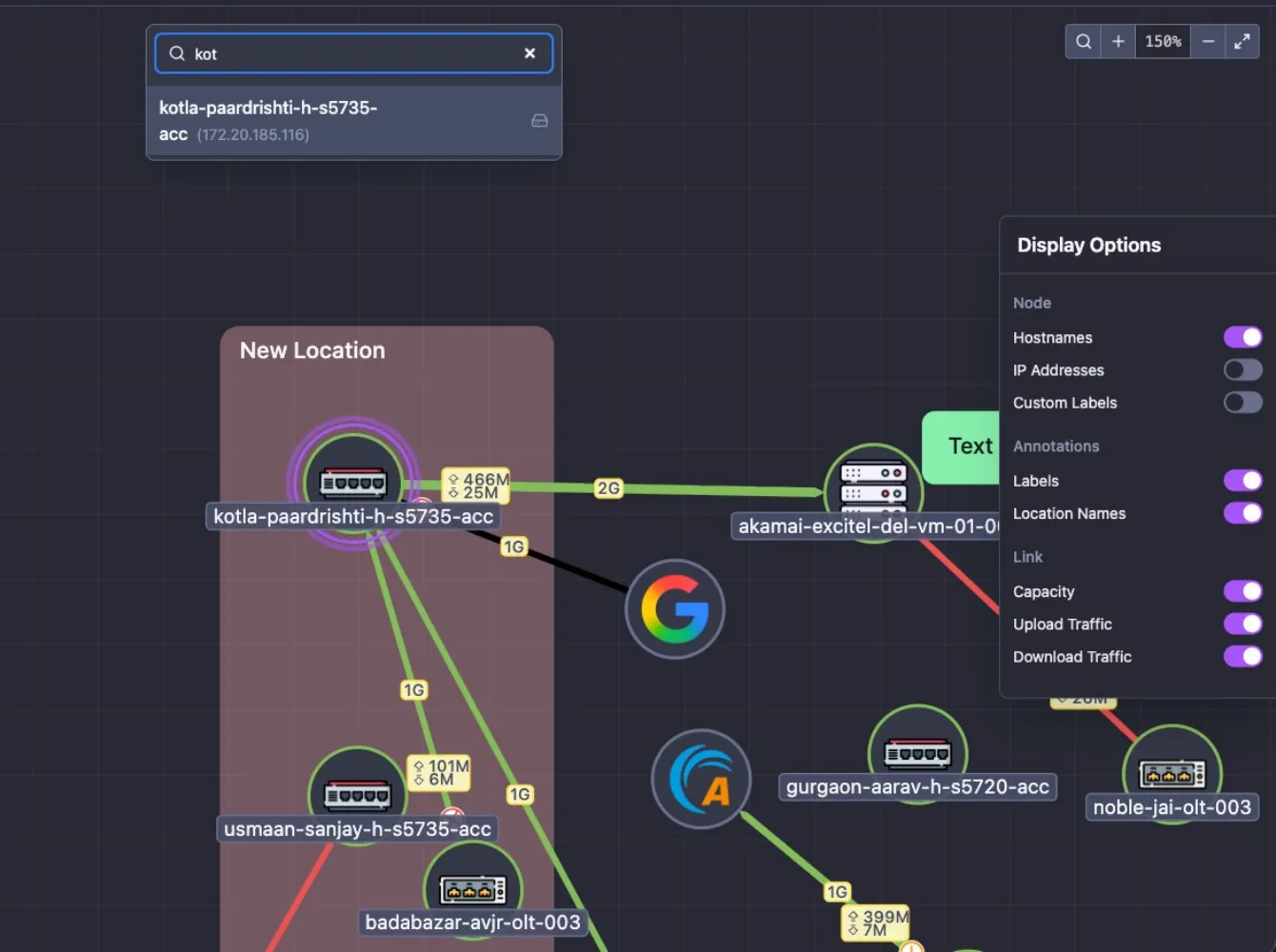Screen dimensions: 1276x952
Task: Disable the Location Names toggle
Action: (1243, 513)
